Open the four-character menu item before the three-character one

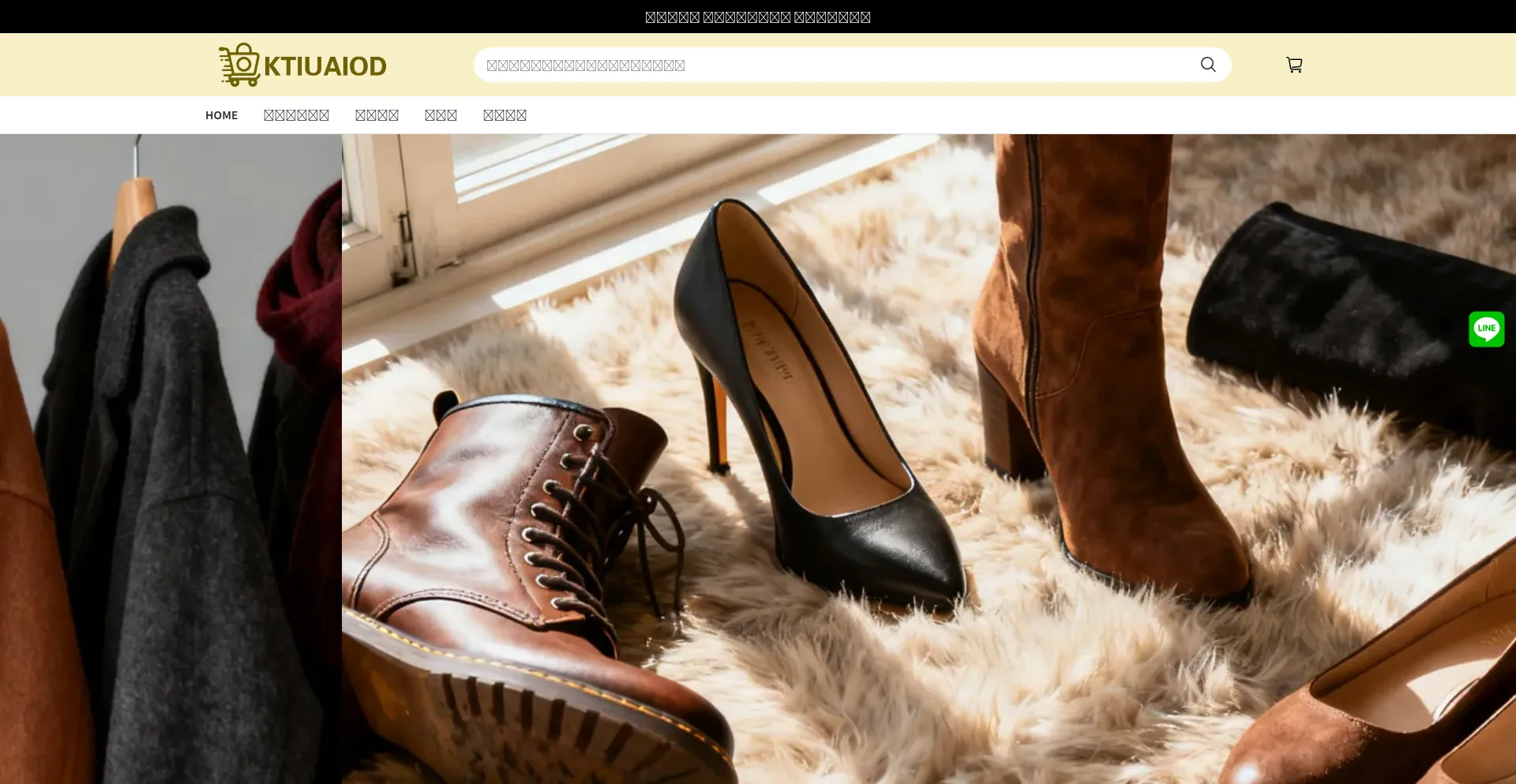377,115
